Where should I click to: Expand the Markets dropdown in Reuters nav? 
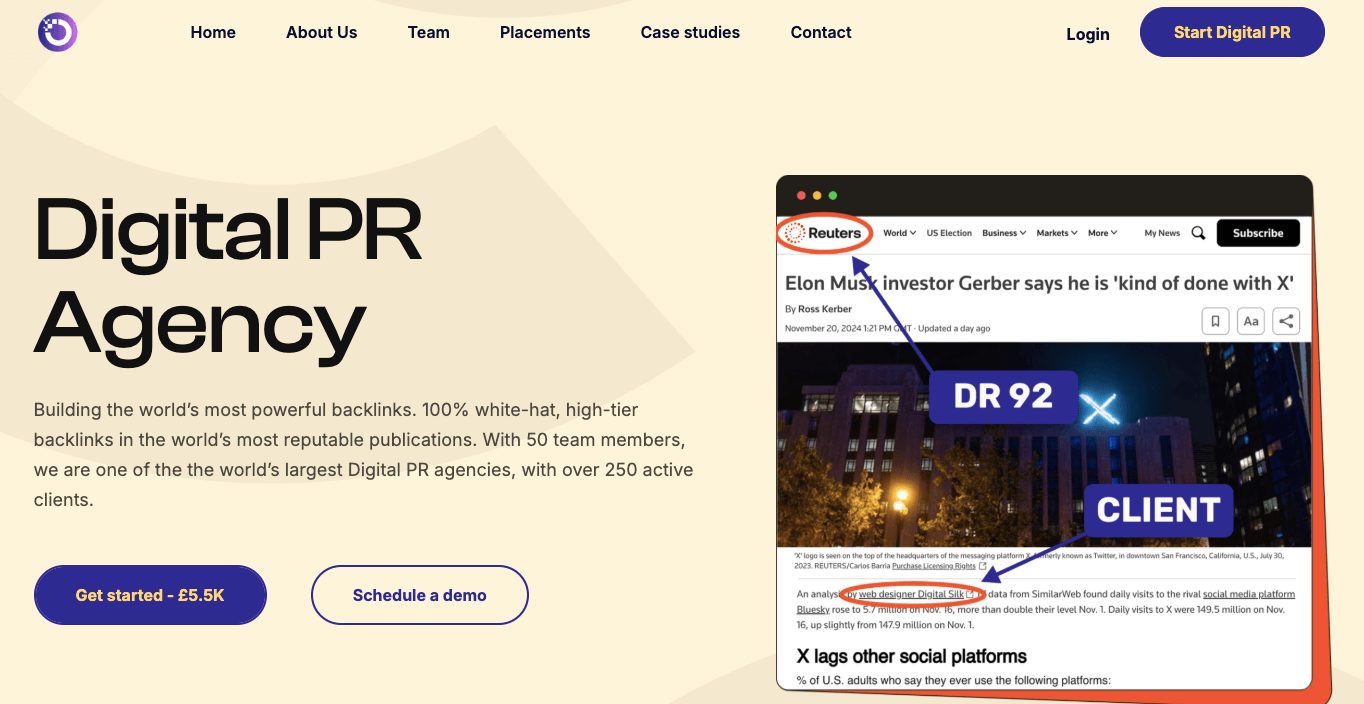(x=1056, y=233)
